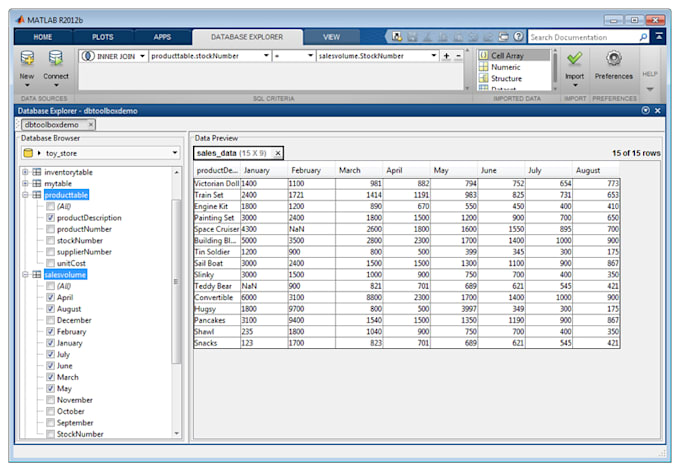Select Structure as import data type
Viewport: 680px width, 472px height.
506,78
